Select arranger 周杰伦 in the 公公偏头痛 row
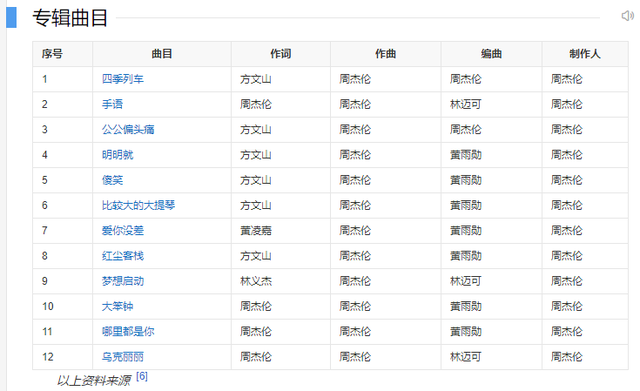The height and width of the screenshot is (391, 640). [466, 129]
